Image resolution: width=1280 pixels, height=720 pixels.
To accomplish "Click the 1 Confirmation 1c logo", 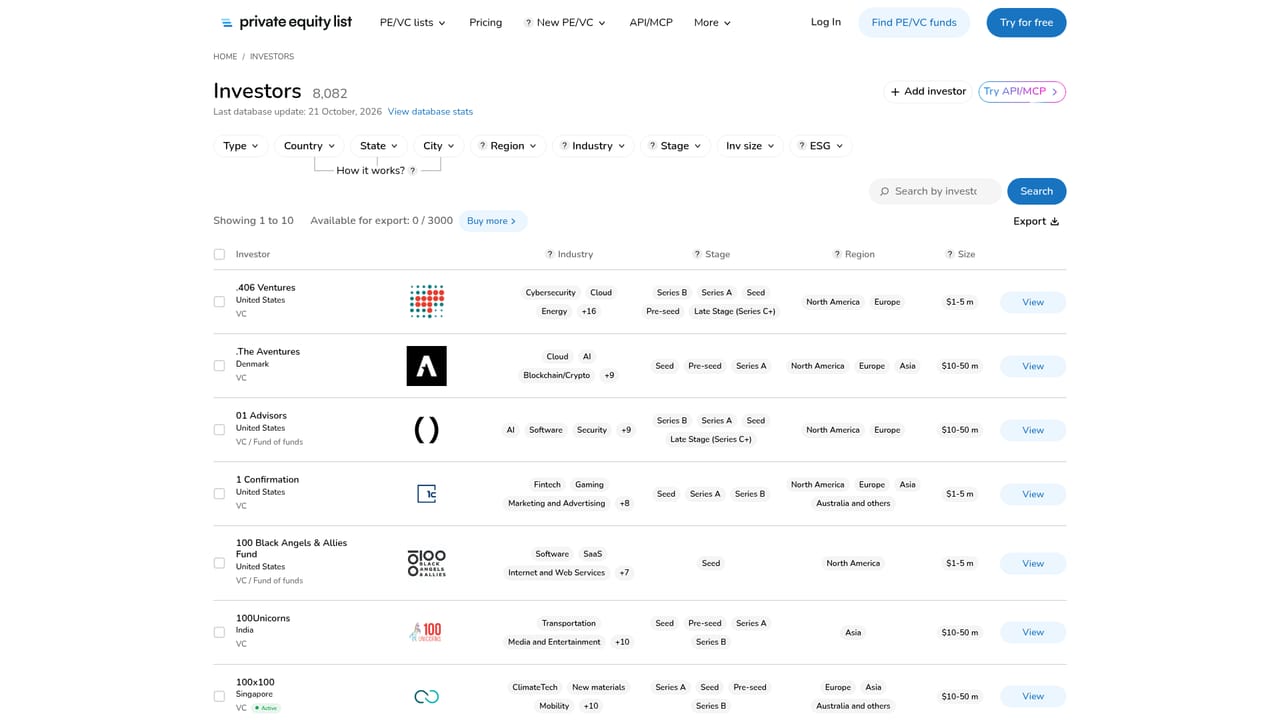I will tap(426, 494).
